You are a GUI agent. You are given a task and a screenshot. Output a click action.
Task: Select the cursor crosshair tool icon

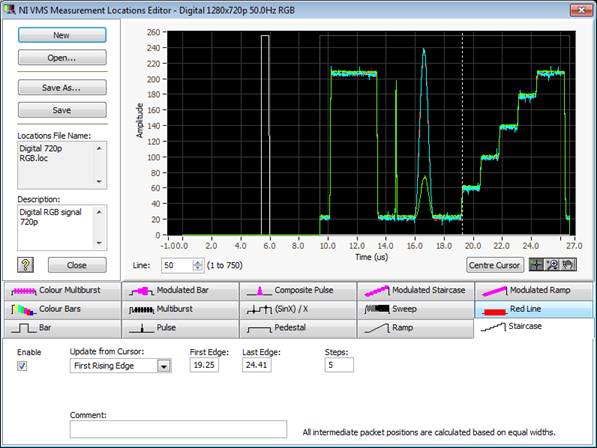pyautogui.click(x=536, y=265)
